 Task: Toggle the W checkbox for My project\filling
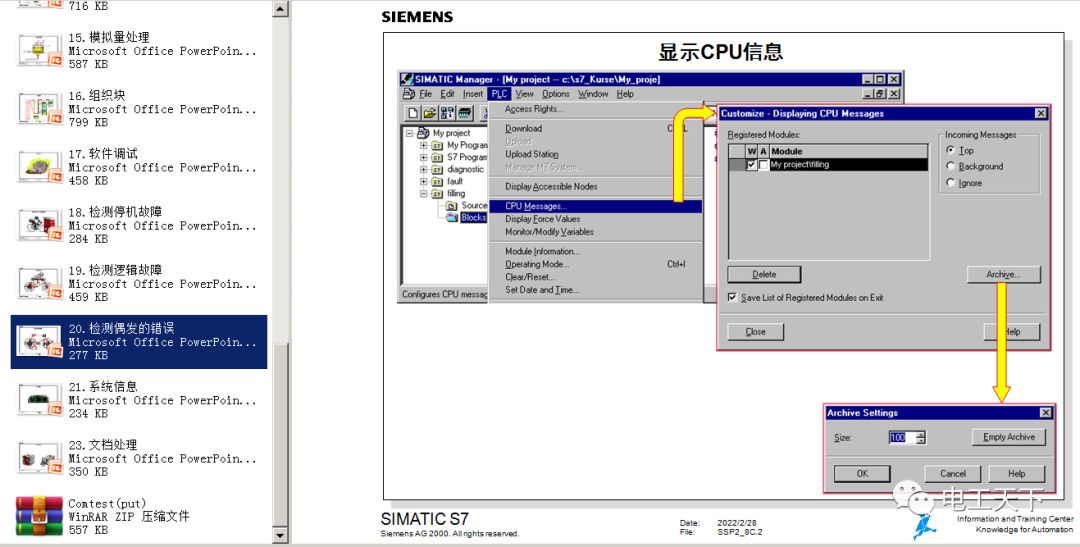(x=751, y=165)
